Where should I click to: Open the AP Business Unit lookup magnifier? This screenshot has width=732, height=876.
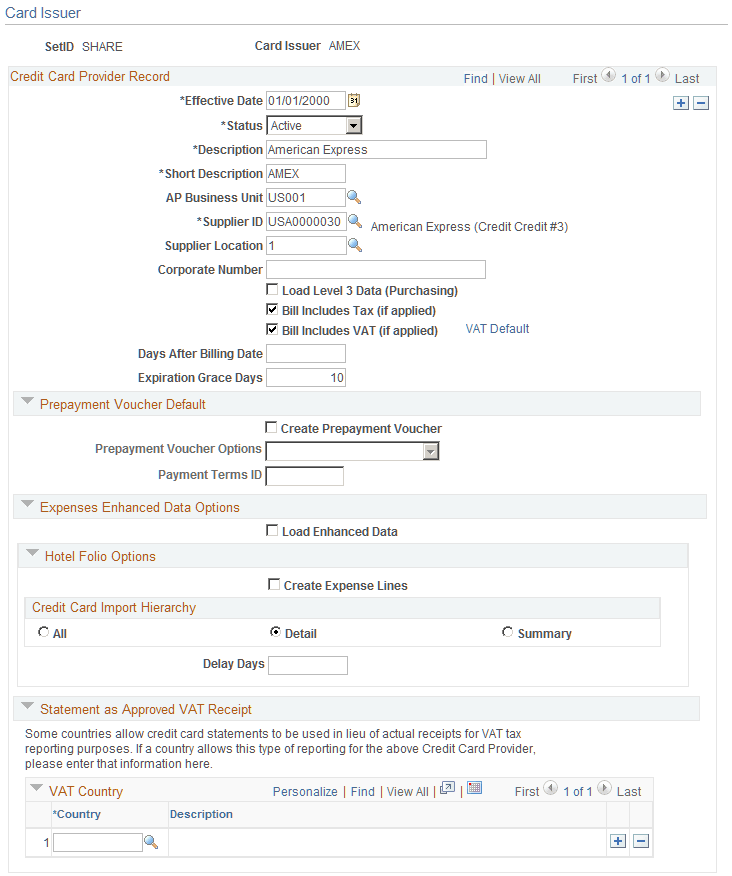coord(355,197)
